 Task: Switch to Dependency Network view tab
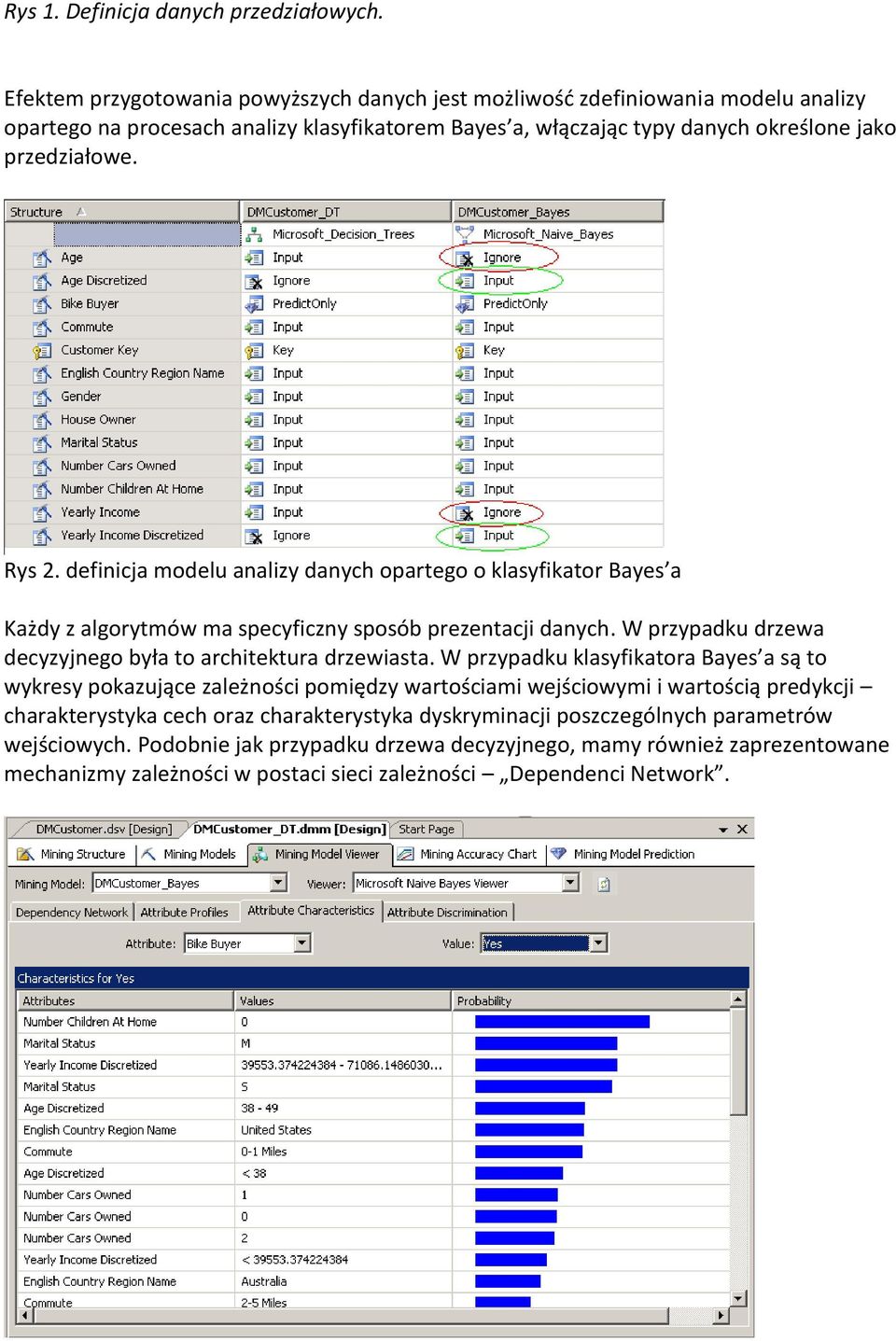72,912
